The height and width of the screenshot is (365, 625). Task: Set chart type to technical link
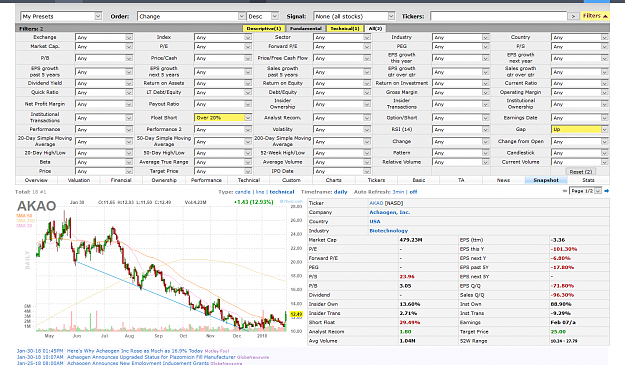tap(282, 192)
